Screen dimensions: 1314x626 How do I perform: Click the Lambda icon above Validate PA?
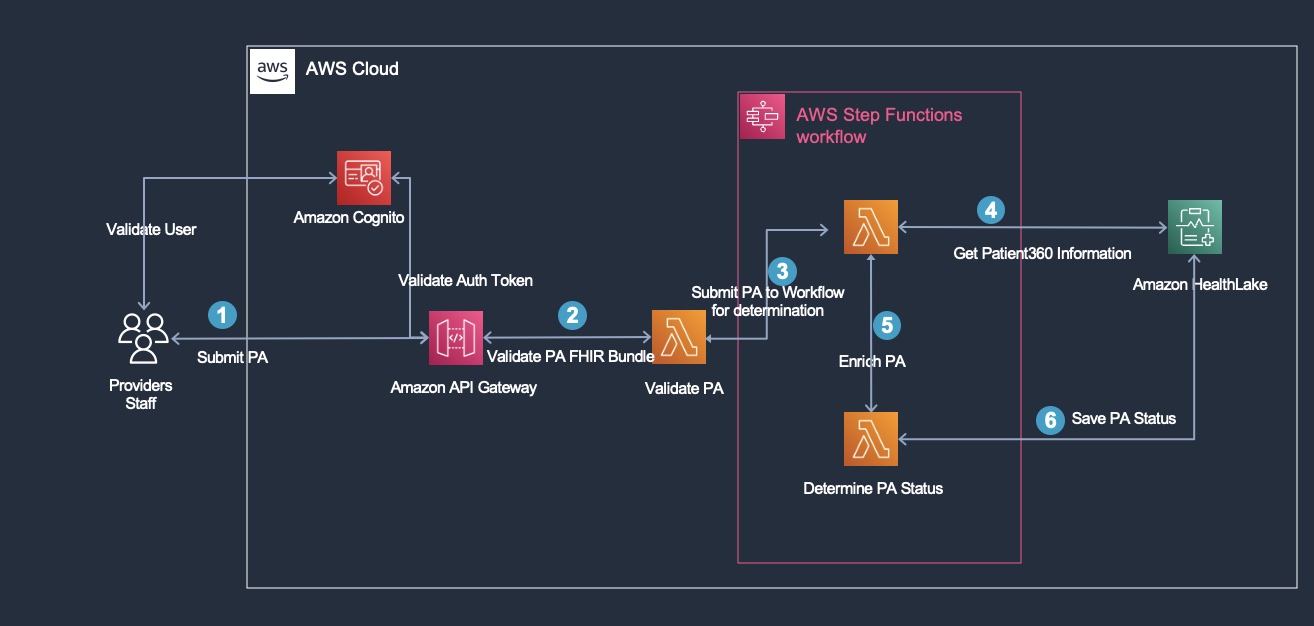pyautogui.click(x=679, y=338)
